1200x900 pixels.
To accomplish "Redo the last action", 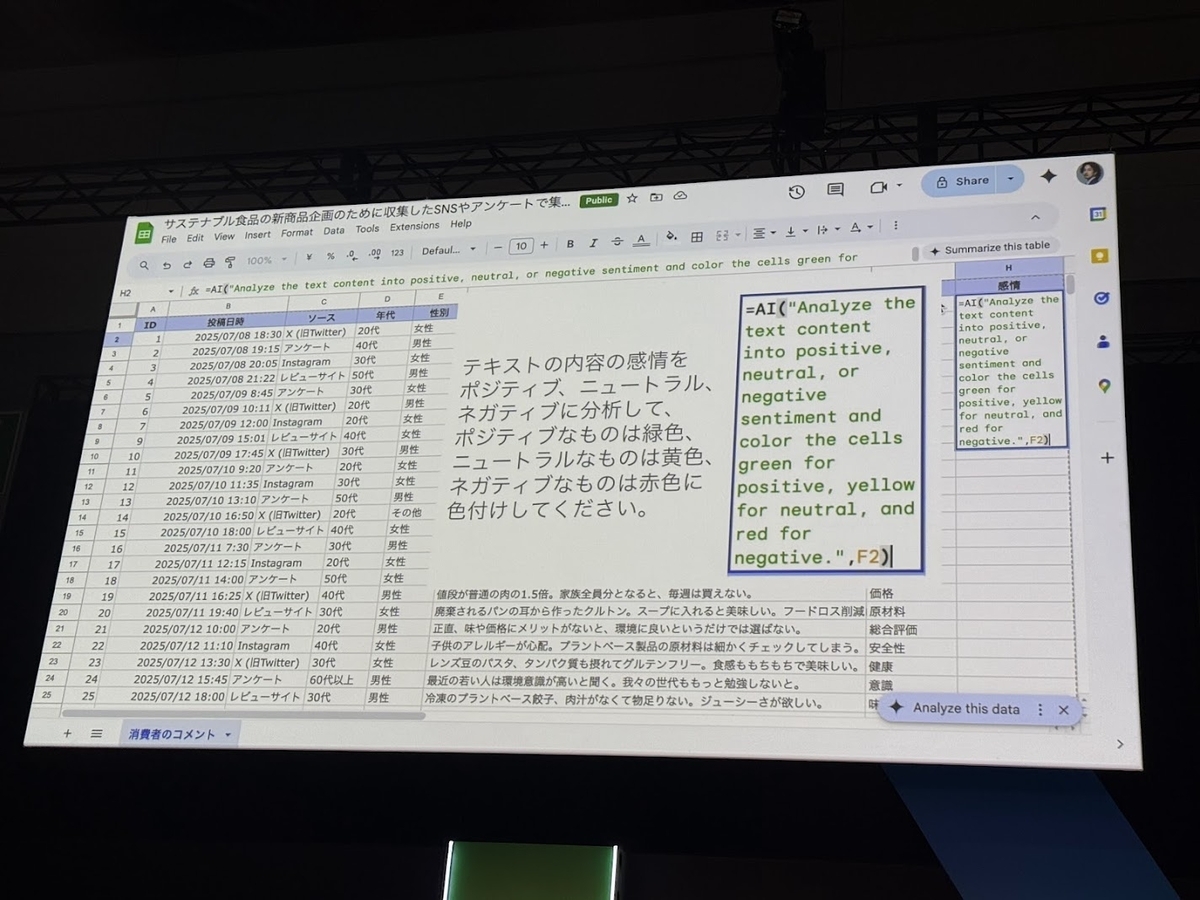I will point(187,264).
